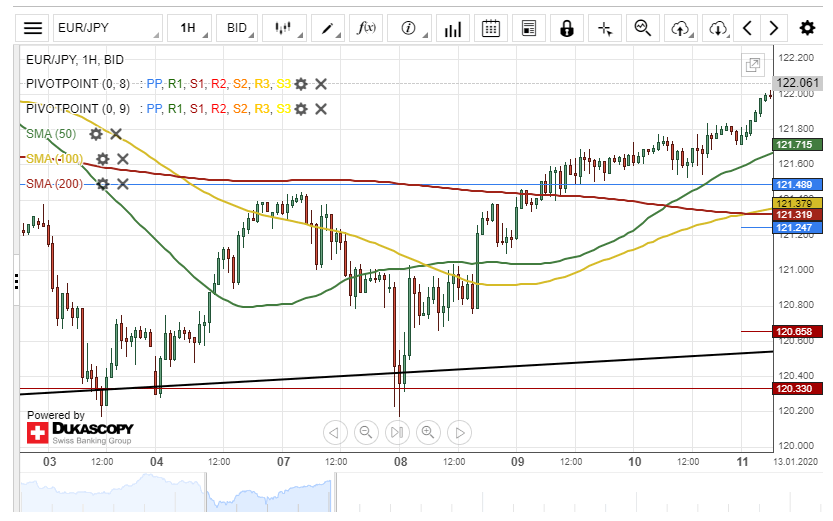Open the f(x) indicators menu
833x521 pixels.
point(366,28)
